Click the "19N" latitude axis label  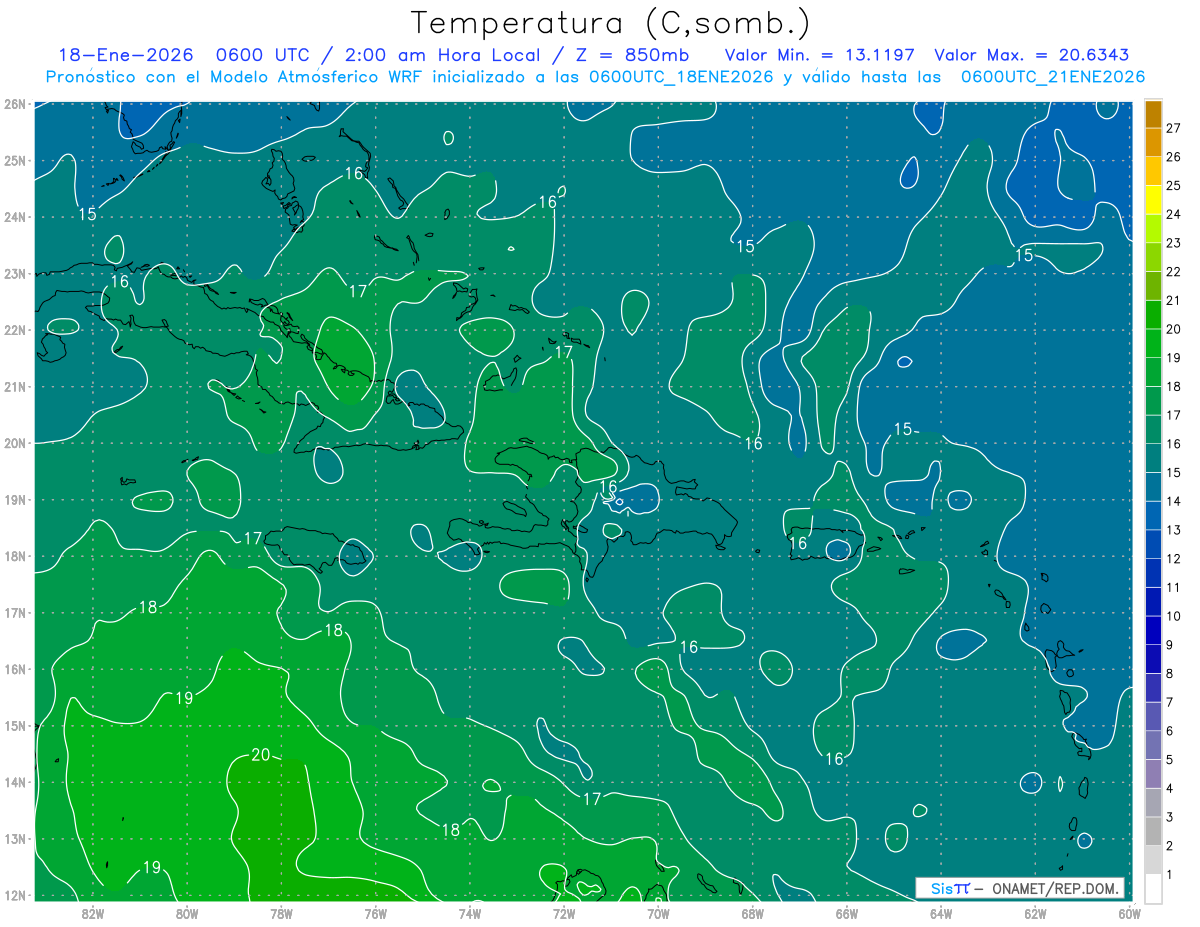[x=15, y=499]
